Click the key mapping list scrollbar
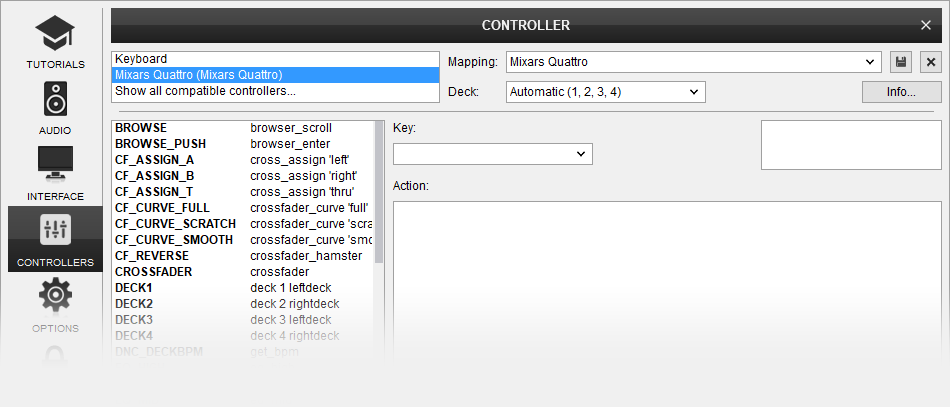This screenshot has width=950, height=407. (x=379, y=190)
